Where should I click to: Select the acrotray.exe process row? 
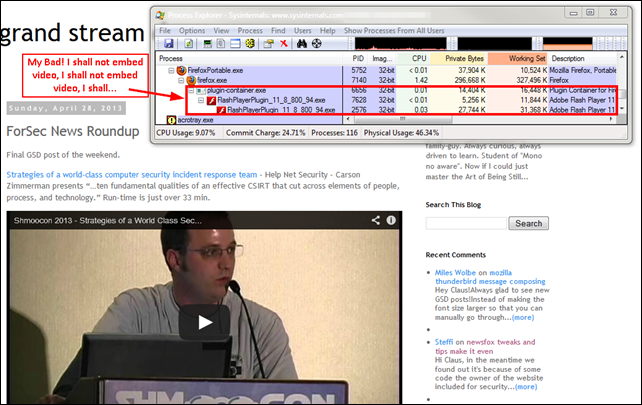pyautogui.click(x=249, y=120)
